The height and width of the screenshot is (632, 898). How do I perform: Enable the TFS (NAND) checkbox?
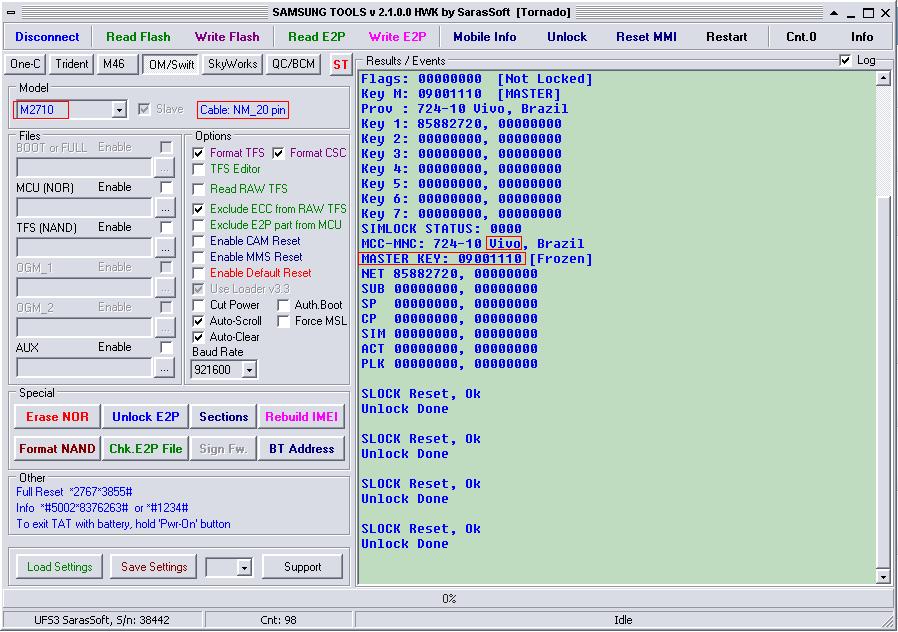pos(166,227)
